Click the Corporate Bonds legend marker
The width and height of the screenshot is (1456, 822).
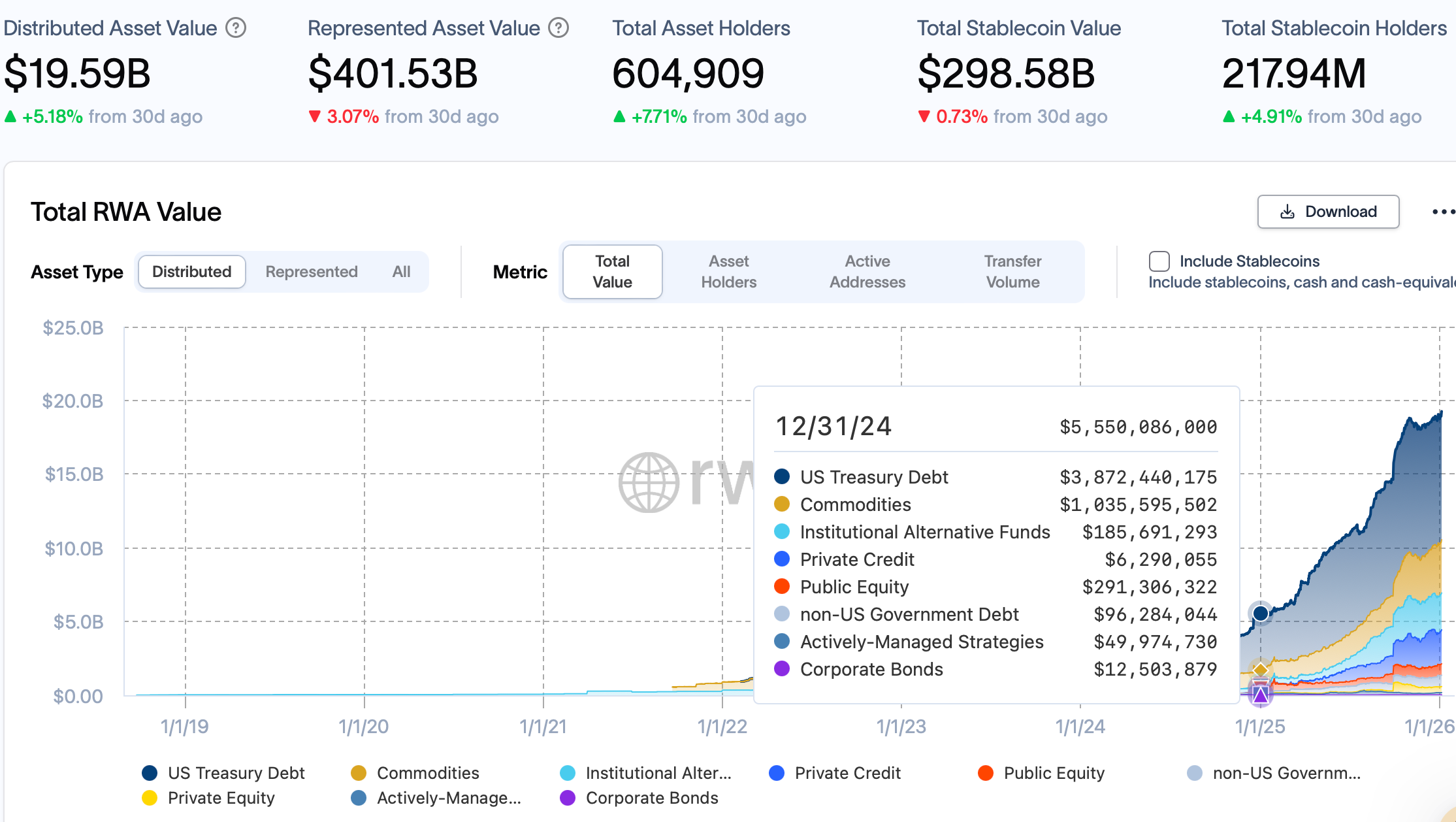[x=568, y=798]
